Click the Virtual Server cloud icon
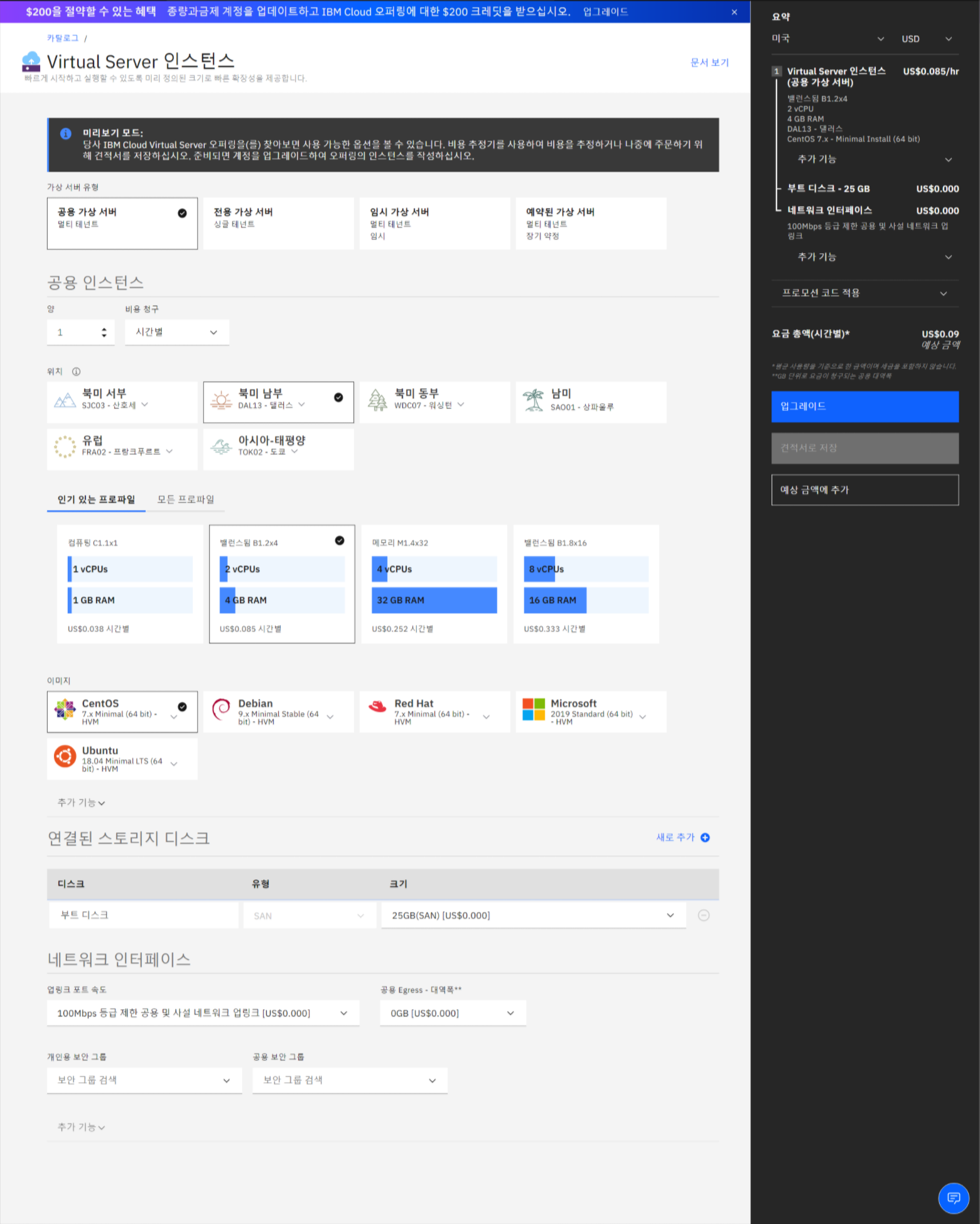This screenshot has width=980, height=1224. [31, 62]
